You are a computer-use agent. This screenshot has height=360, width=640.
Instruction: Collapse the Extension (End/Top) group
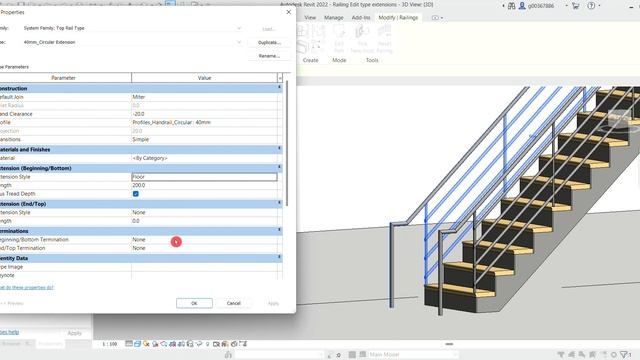tap(280, 203)
